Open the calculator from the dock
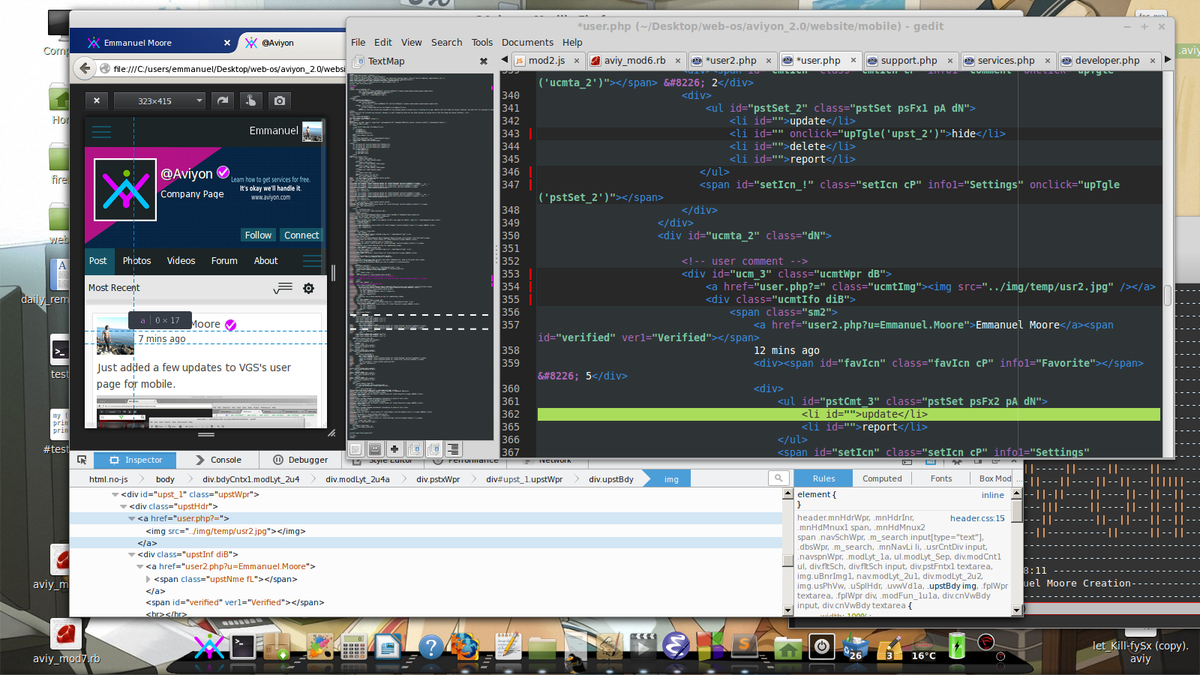This screenshot has width=1200, height=675. 353,647
